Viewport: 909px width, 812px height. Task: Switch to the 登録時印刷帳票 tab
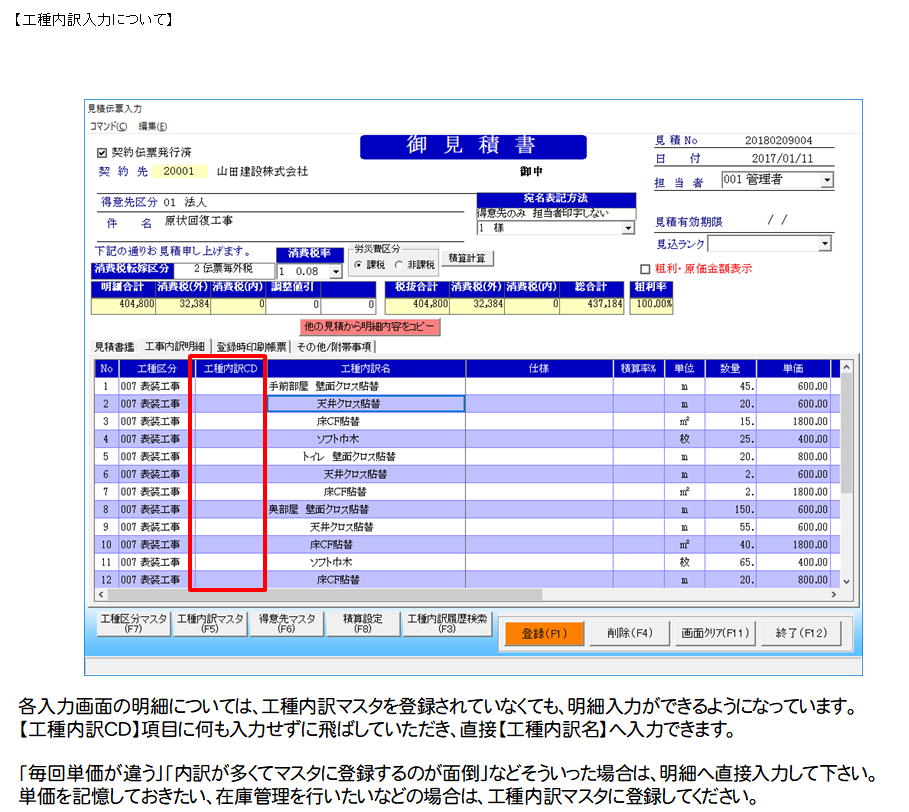click(251, 347)
